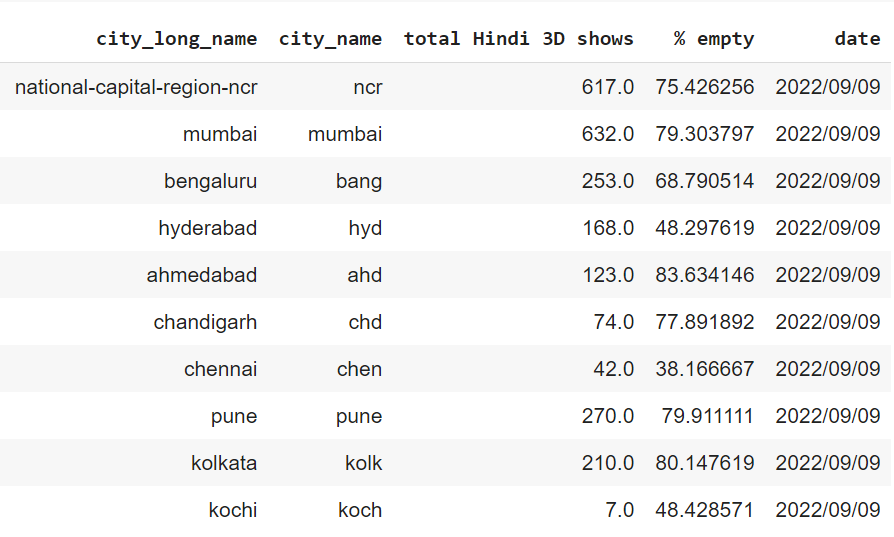Select the ahd city_name cell

click(365, 275)
